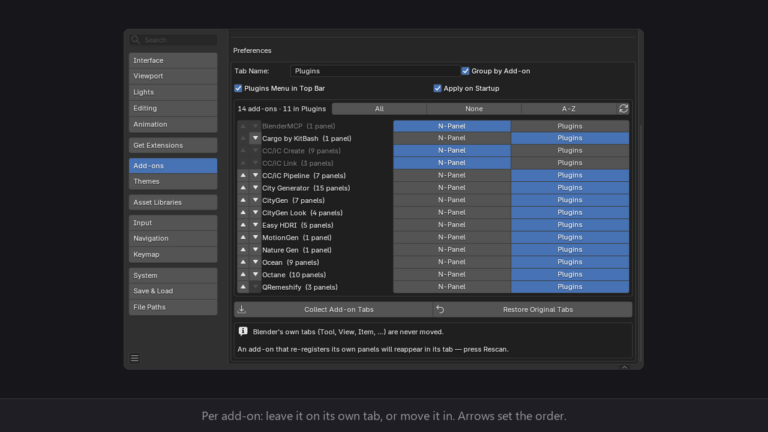Open the Asset Libraries section
Viewport: 768px width, 432px height.
click(x=173, y=202)
